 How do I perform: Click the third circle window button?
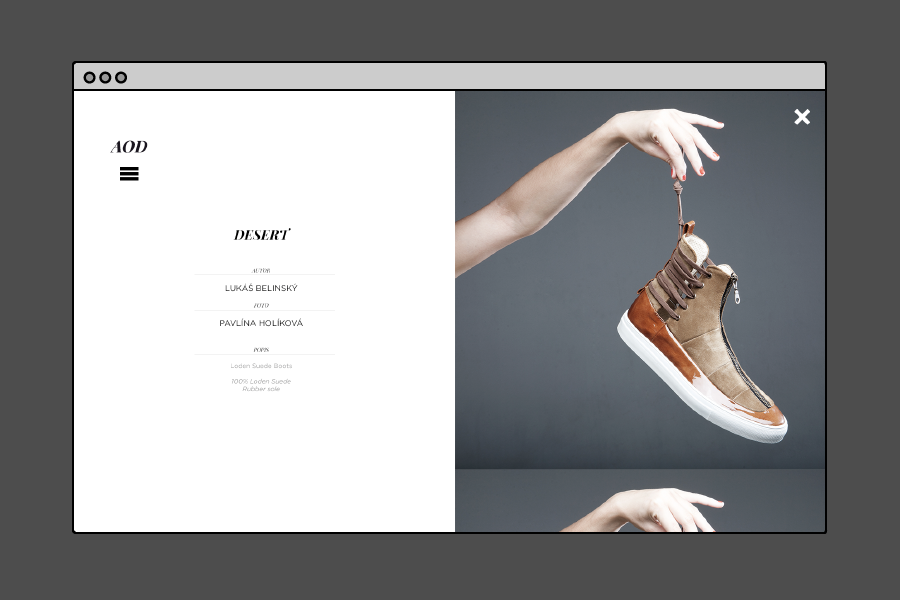[121, 78]
